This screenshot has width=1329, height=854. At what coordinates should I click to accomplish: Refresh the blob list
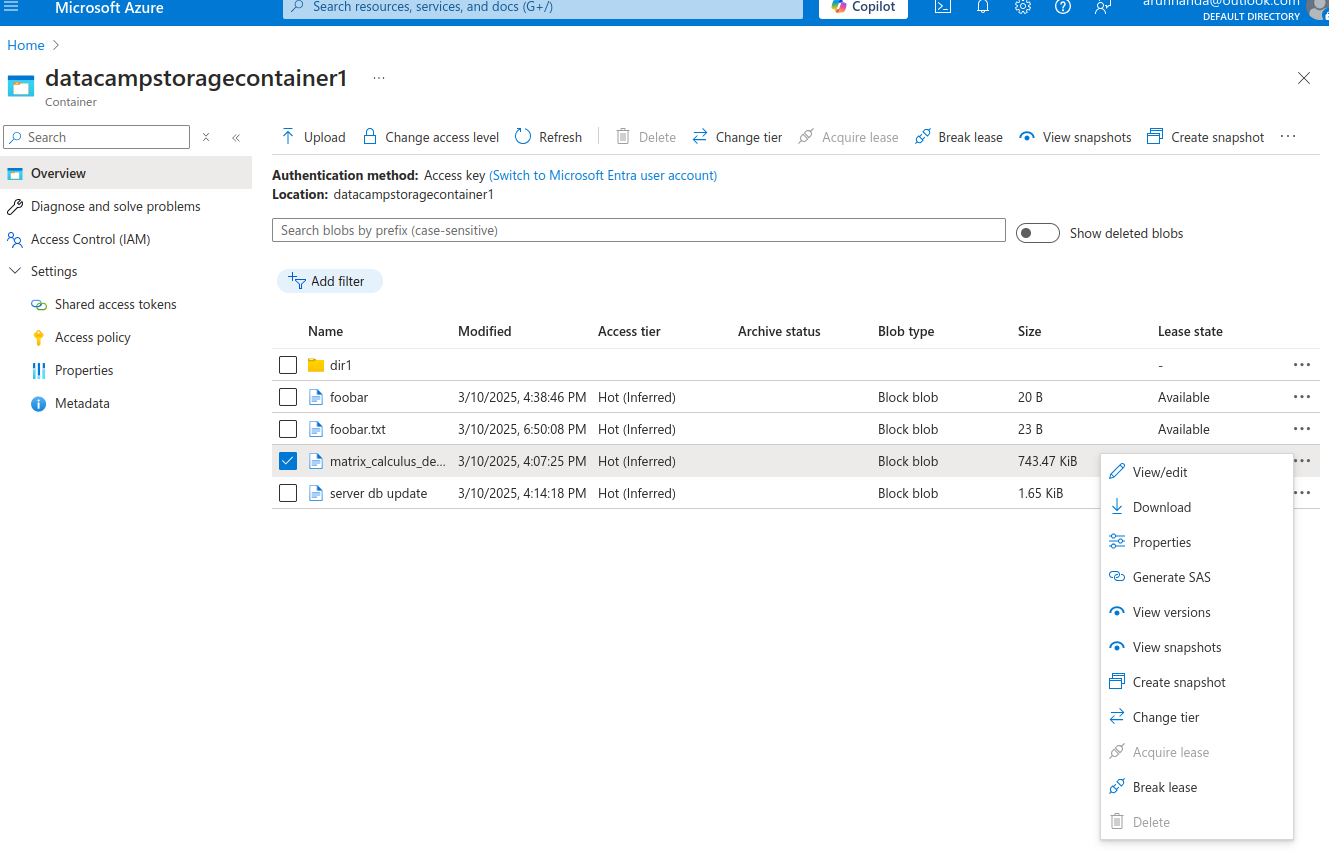pyautogui.click(x=548, y=137)
